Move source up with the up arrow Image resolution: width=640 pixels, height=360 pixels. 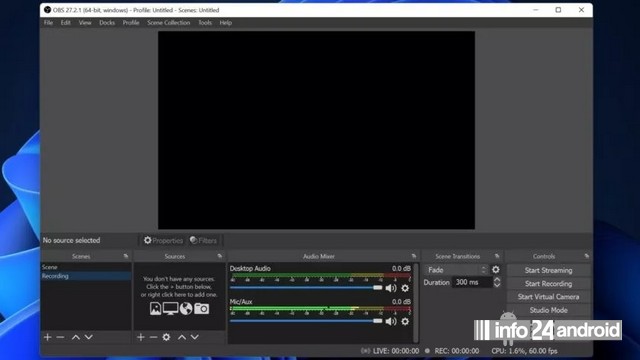tap(182, 337)
